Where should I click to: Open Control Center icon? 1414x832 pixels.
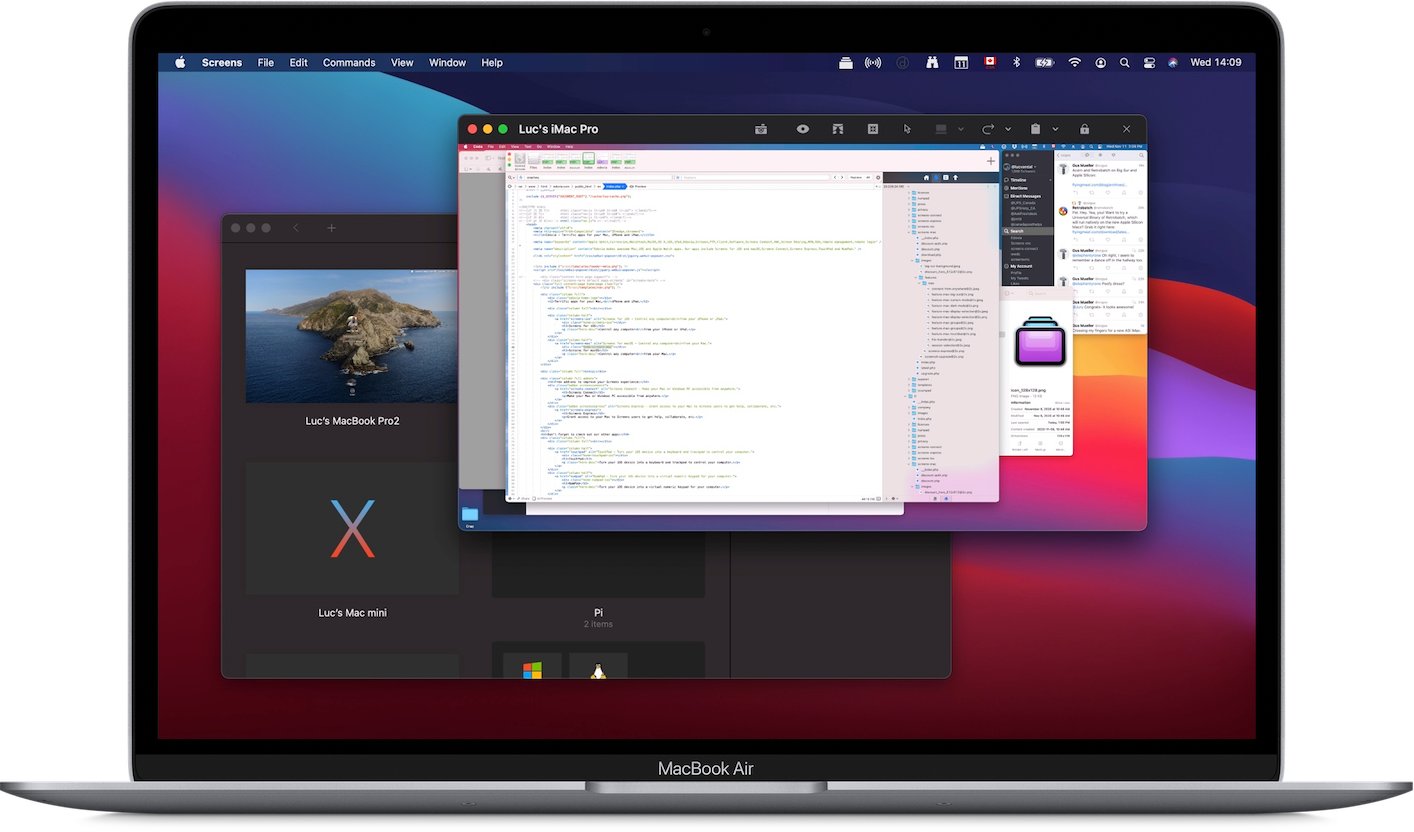(1149, 62)
